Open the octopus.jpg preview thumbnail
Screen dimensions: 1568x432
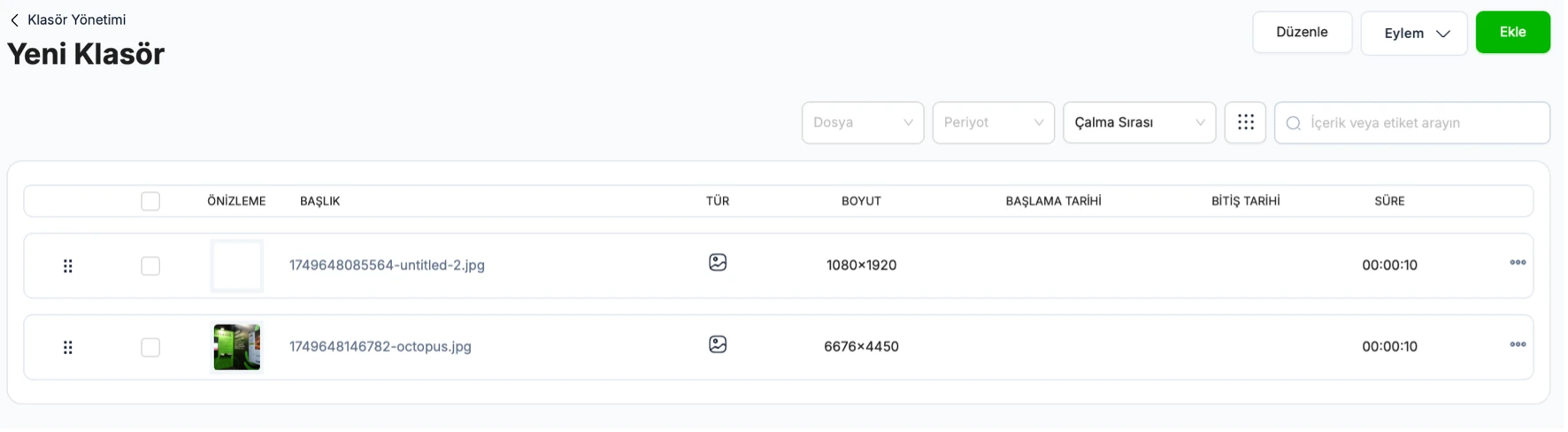[x=237, y=347]
